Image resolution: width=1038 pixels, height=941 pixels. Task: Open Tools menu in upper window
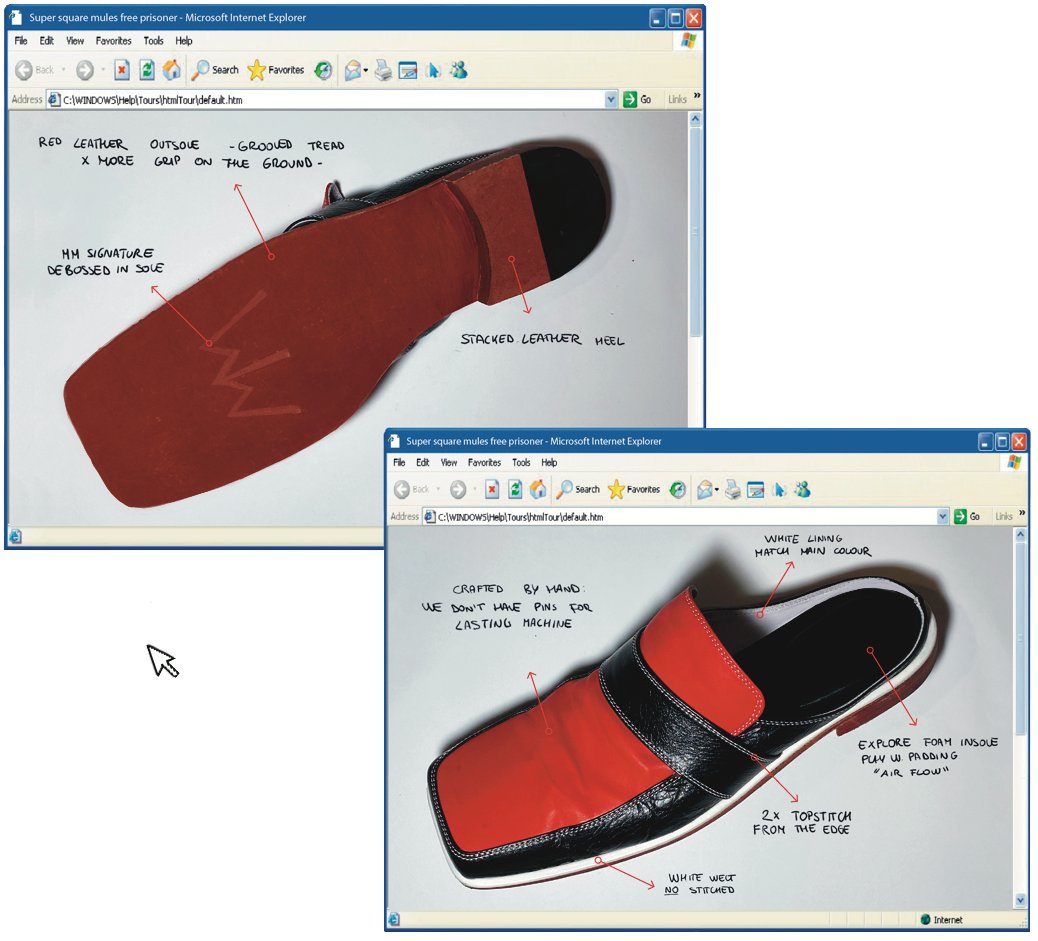(154, 40)
